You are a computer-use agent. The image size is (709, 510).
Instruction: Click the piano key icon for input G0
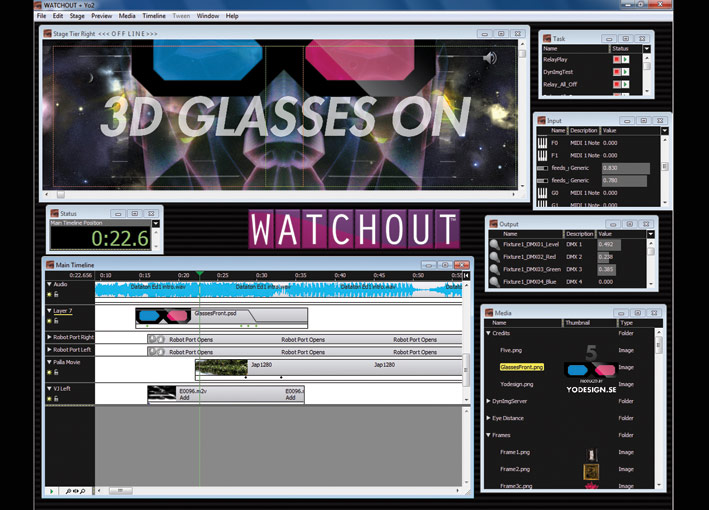pos(542,193)
